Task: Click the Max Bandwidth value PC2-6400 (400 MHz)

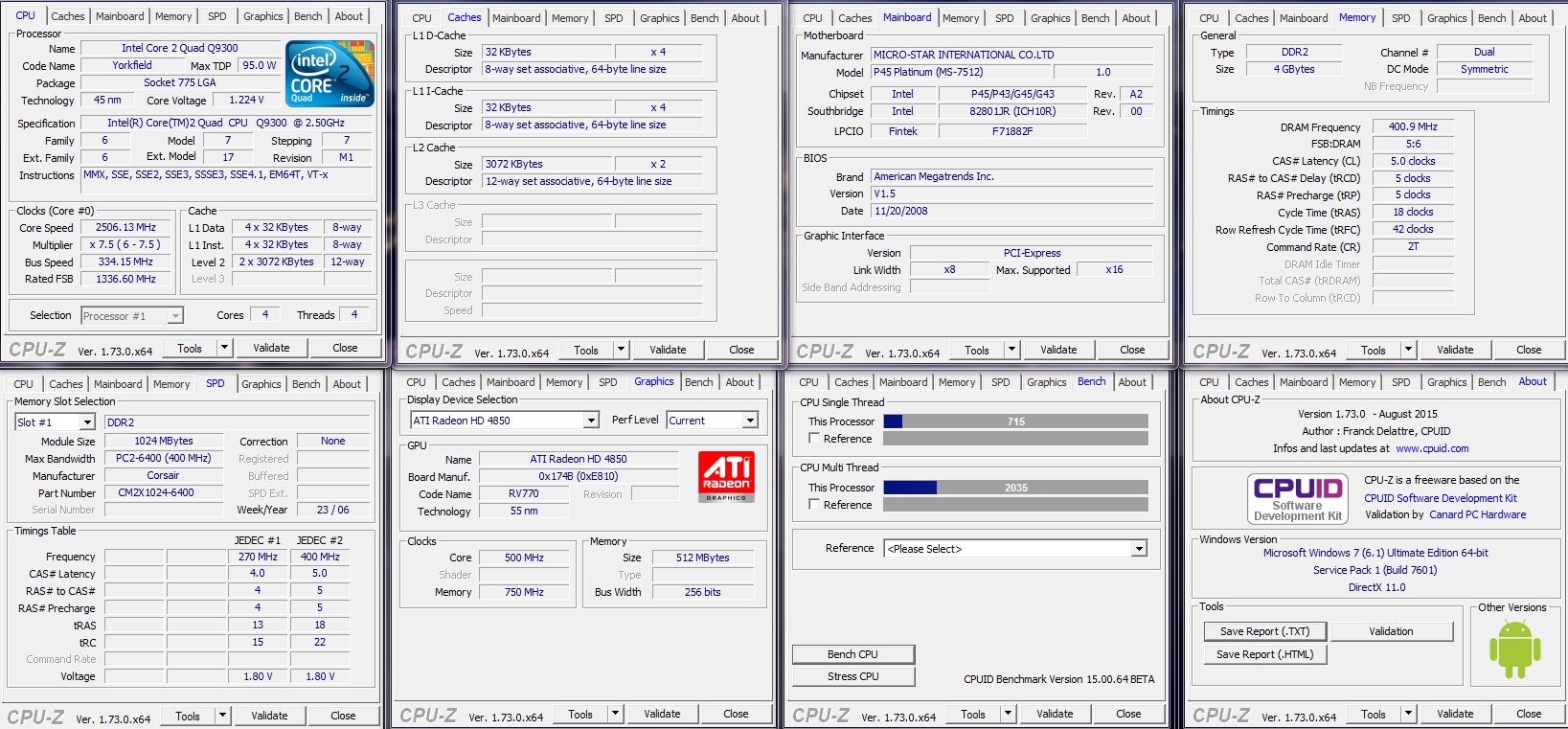Action: point(164,458)
